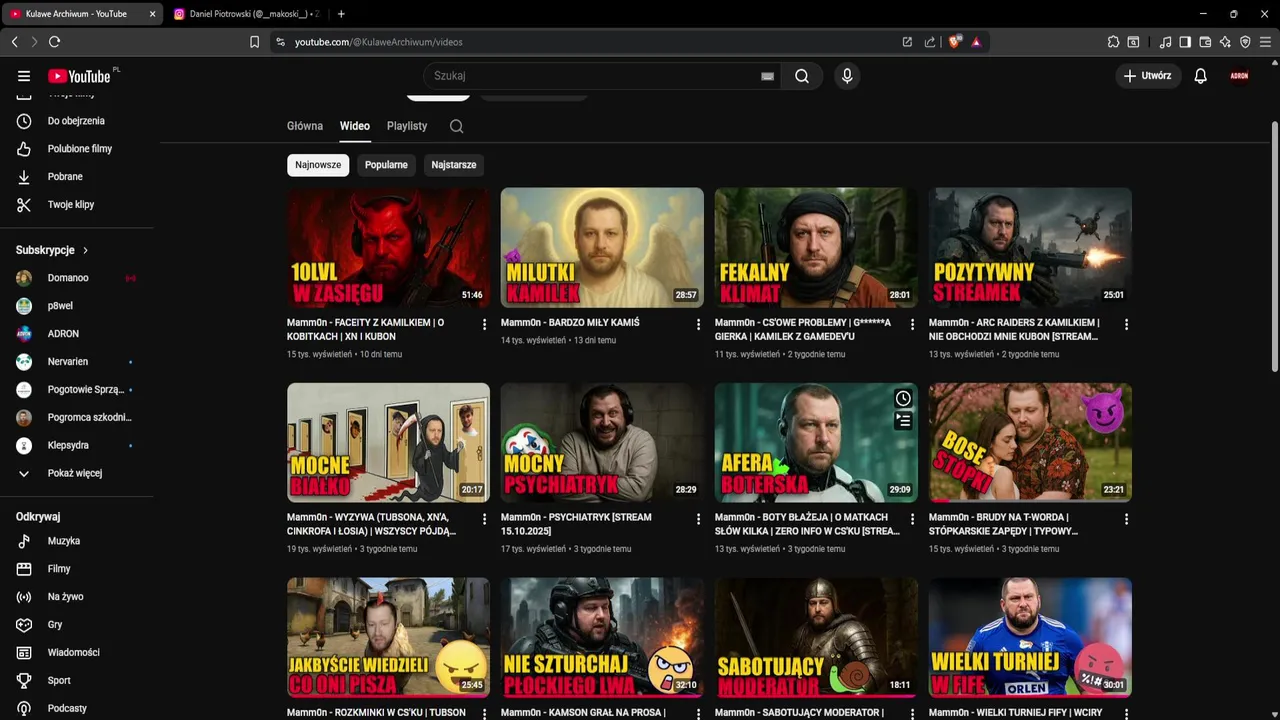The height and width of the screenshot is (720, 1280).
Task: Close the Kulawe Archiwum browser tab
Action: tap(152, 14)
